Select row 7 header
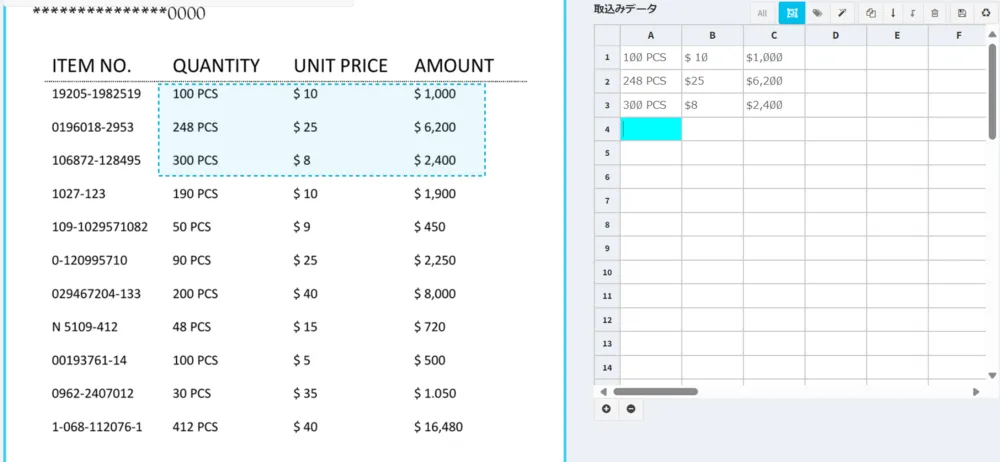Image resolution: width=1000 pixels, height=462 pixels. coord(607,200)
